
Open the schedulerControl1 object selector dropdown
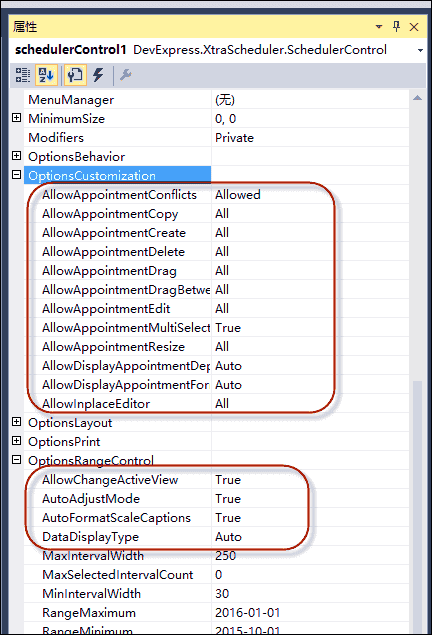pos(420,50)
